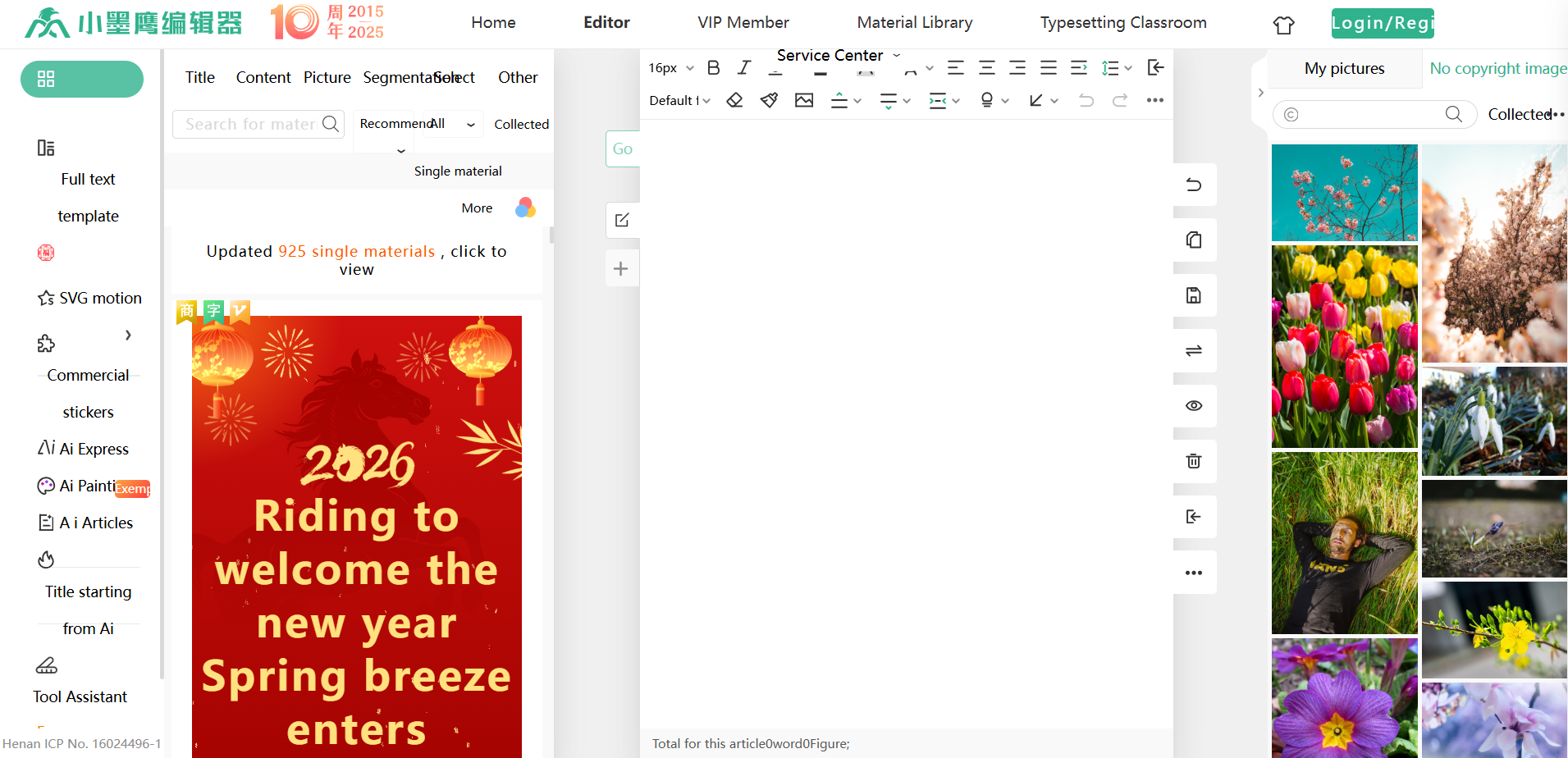This screenshot has height=758, width=1568.
Task: Open line height dropdown arrow
Action: [1128, 68]
